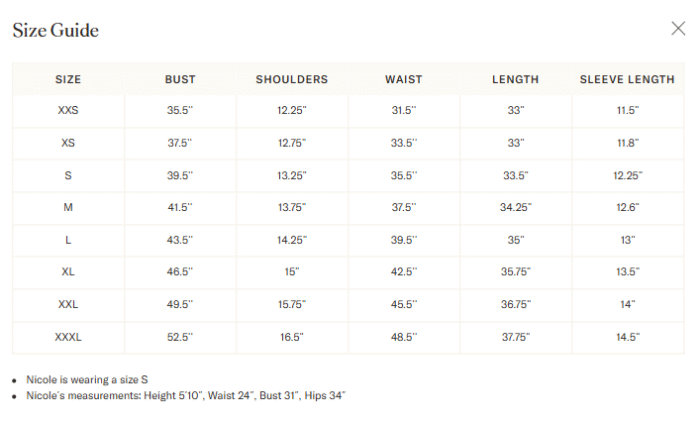Click the note Nicole is wearing a size S
The width and height of the screenshot is (700, 421).
87,380
